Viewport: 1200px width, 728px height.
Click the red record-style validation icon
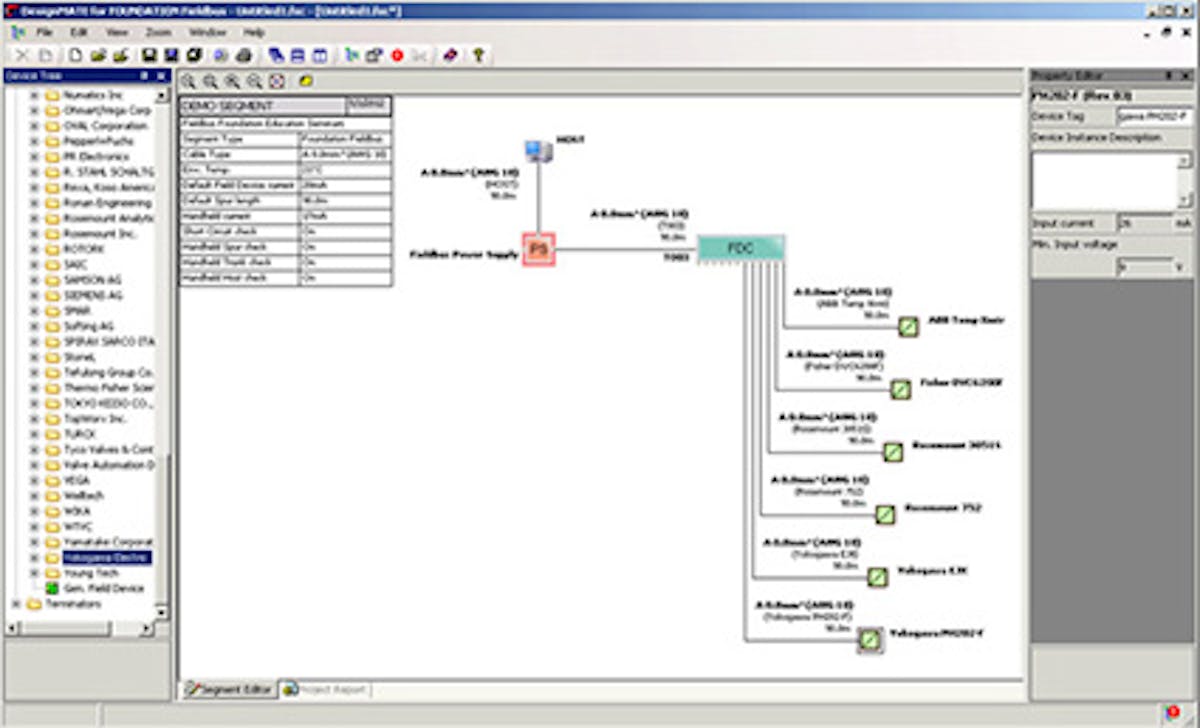(x=397, y=53)
